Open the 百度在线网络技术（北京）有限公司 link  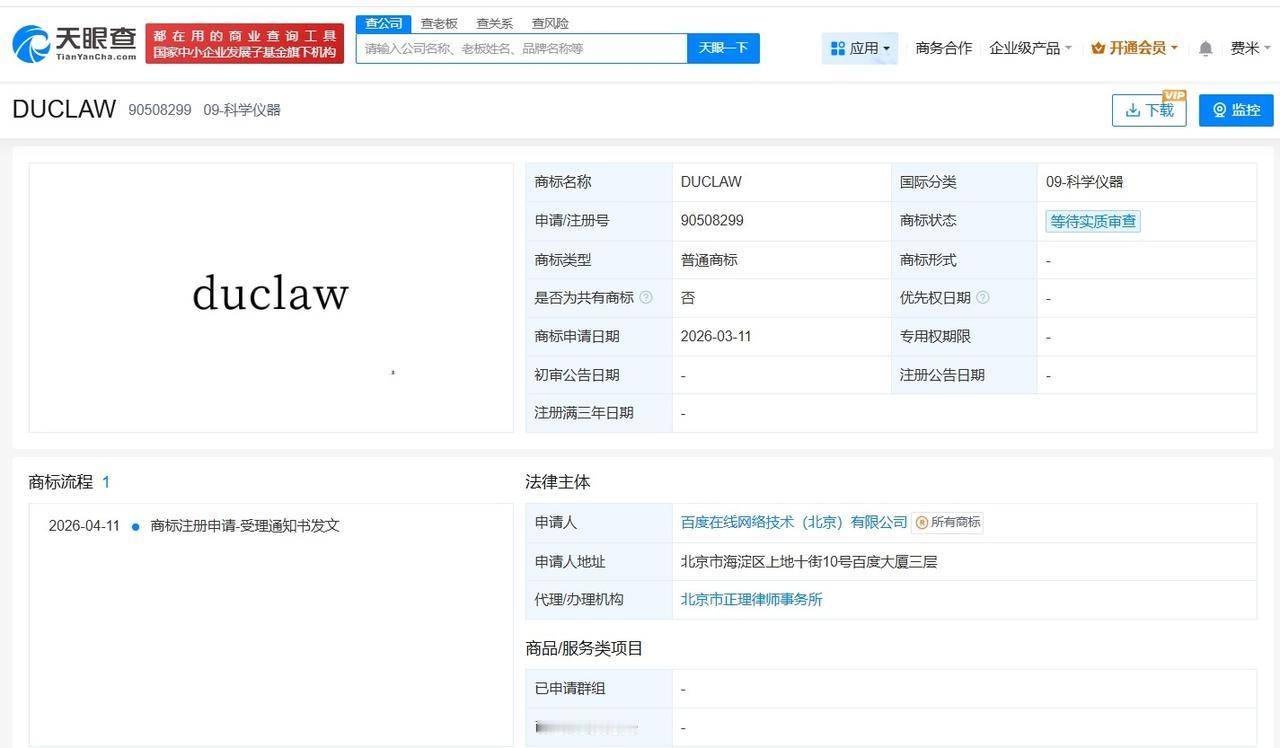tap(791, 522)
